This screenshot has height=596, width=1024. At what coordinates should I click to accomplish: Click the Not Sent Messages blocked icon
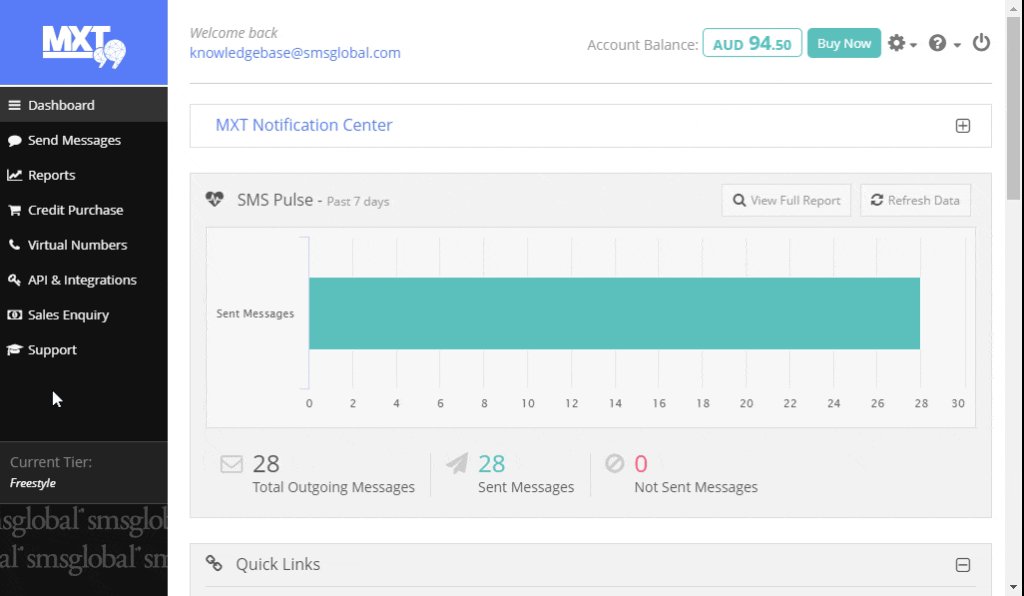pos(614,464)
